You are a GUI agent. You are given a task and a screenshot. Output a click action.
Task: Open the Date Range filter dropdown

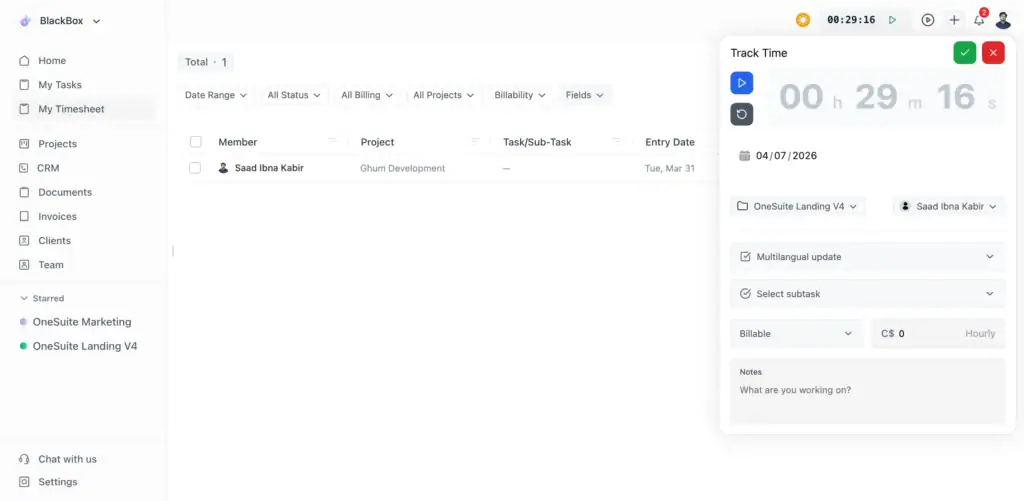[215, 95]
